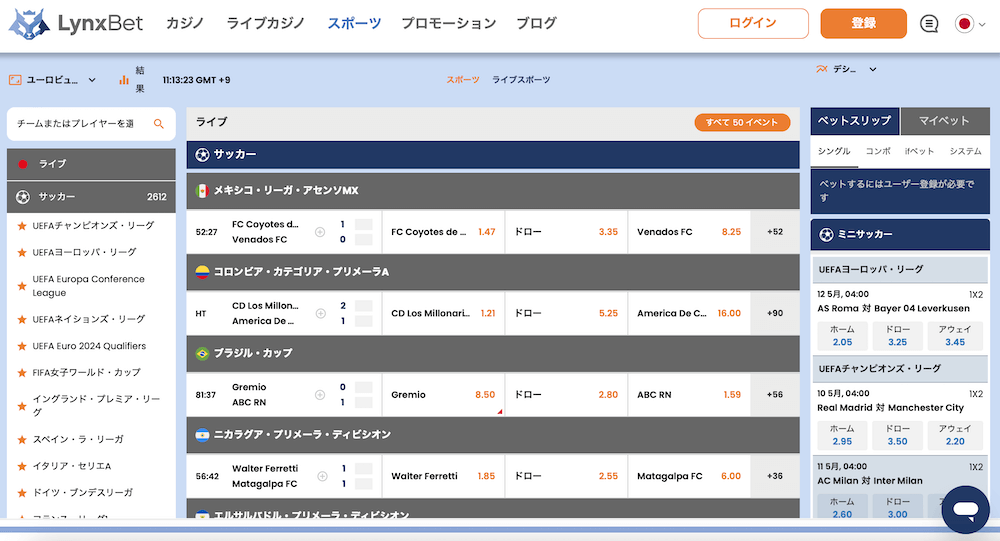Click the soccer ball in サッカー section header
This screenshot has width=1000, height=541.
pos(202,154)
